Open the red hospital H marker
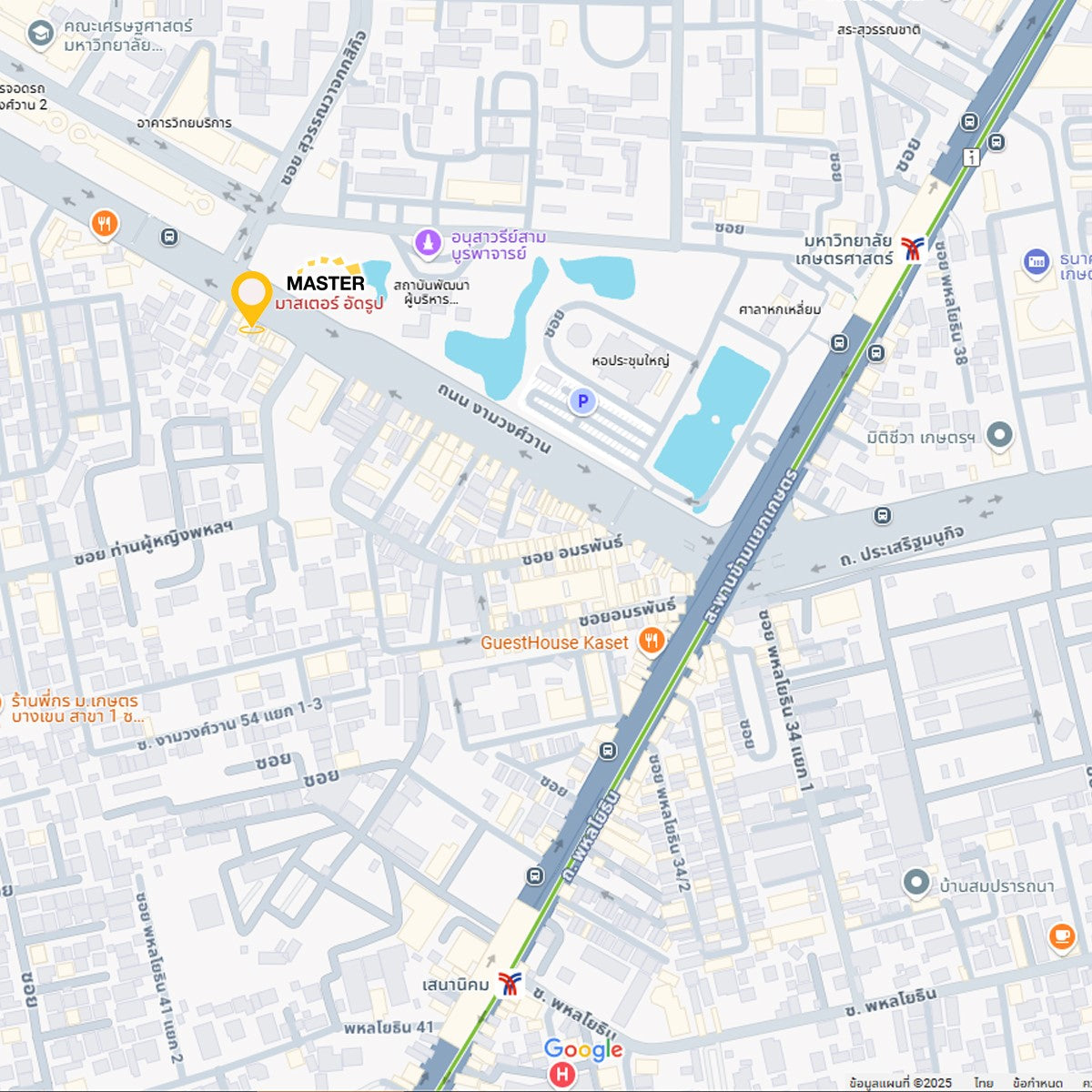The height and width of the screenshot is (1092, 1092). [x=562, y=1075]
